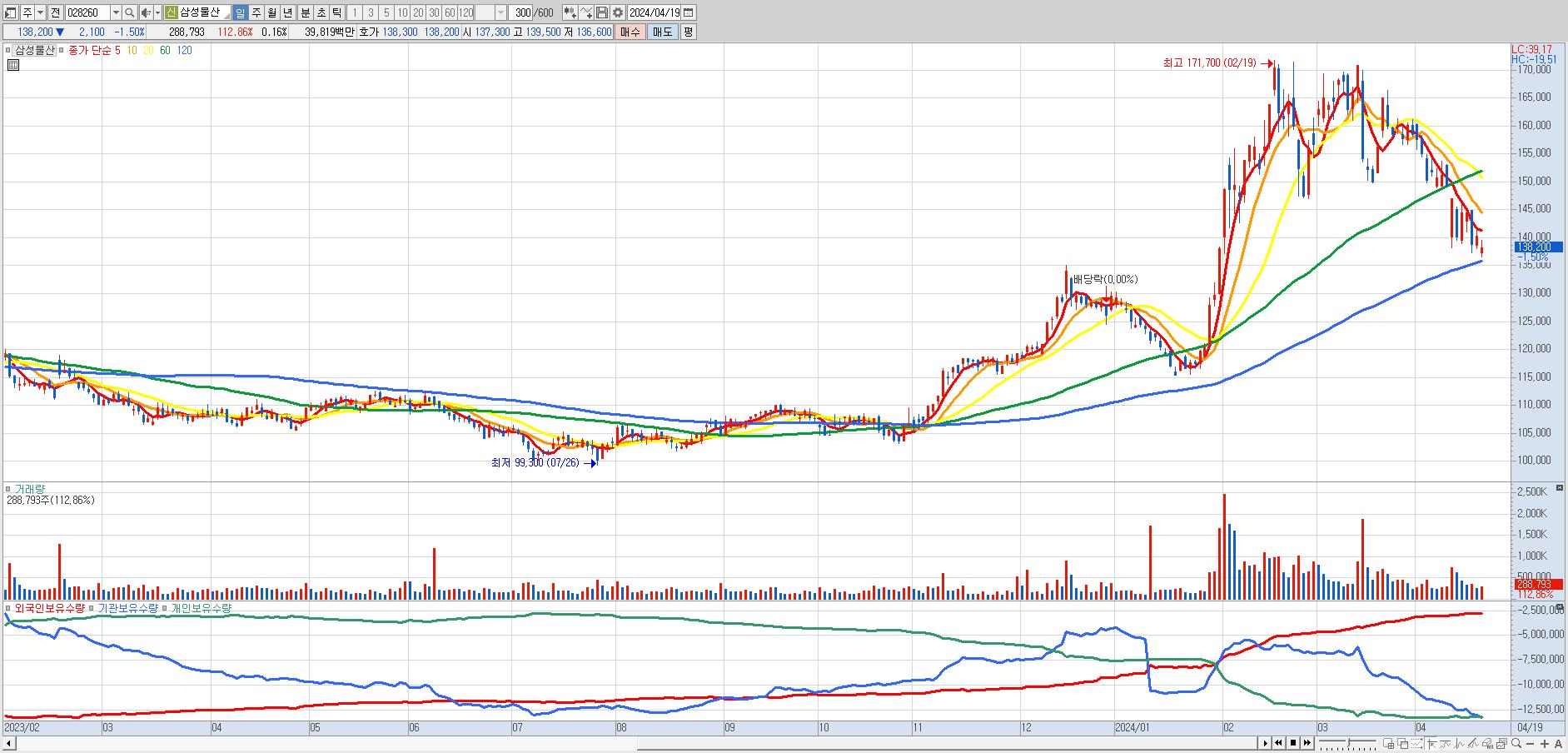Image resolution: width=1568 pixels, height=753 pixels.
Task: Select the 30 interval button
Action: coord(434,12)
